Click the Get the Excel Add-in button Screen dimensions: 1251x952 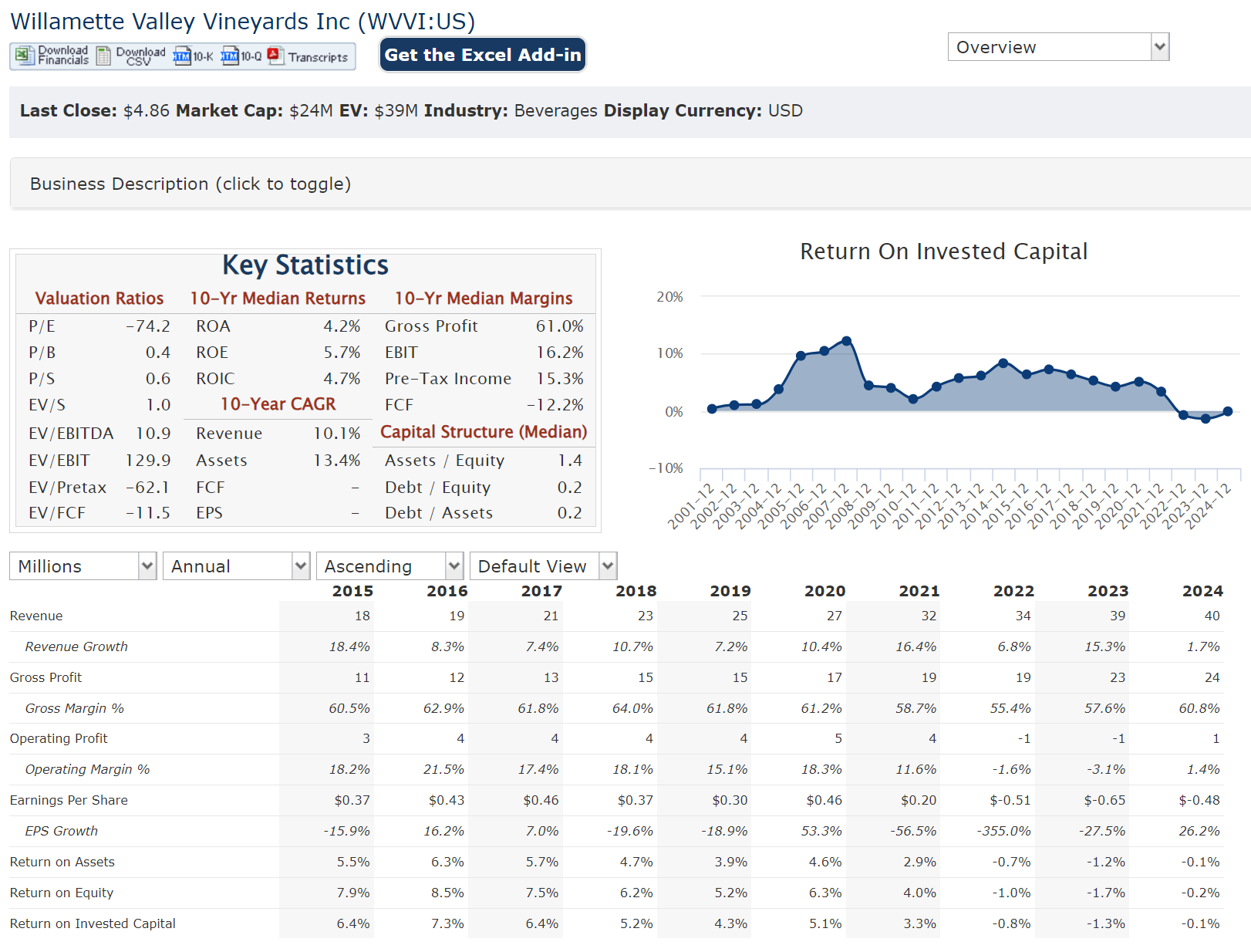coord(483,55)
